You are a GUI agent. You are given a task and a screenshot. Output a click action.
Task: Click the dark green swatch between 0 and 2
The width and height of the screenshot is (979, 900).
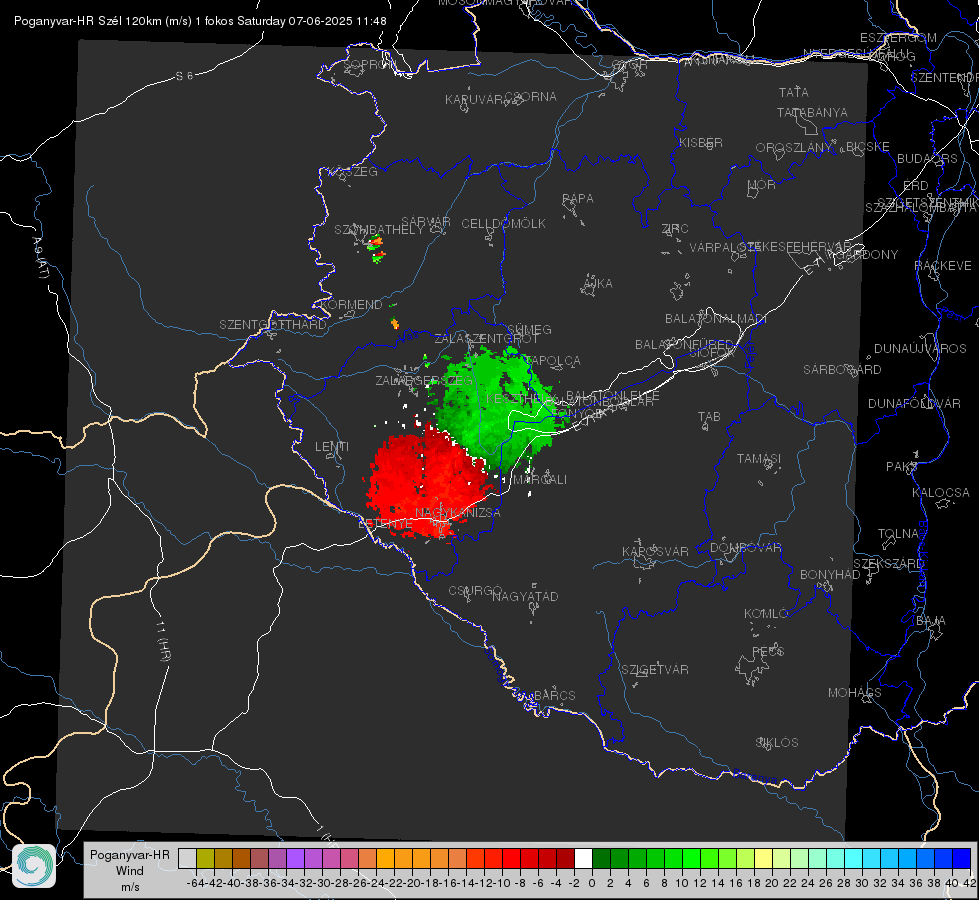click(x=601, y=858)
